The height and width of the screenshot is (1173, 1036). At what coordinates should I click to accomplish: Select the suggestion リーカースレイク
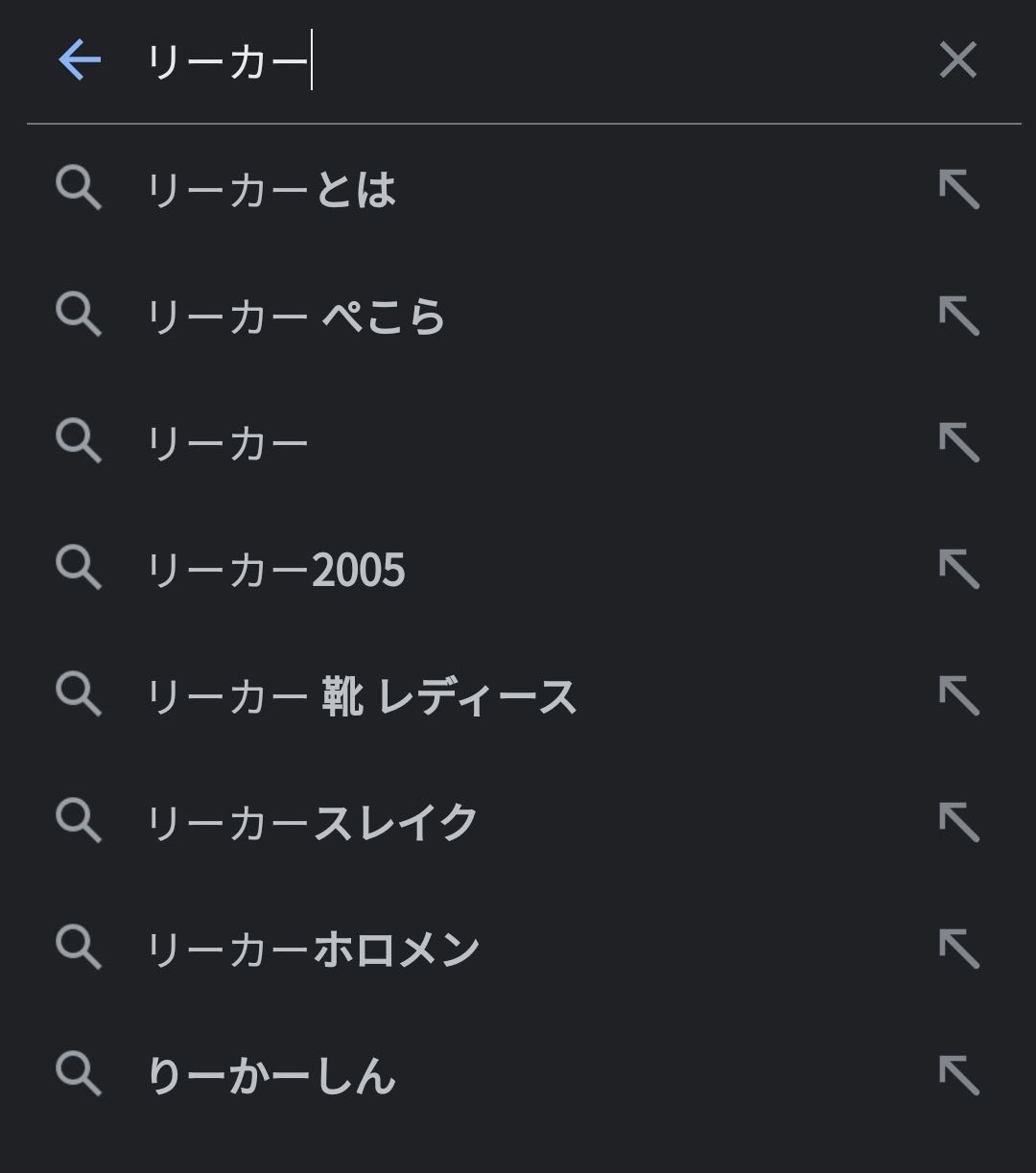(x=312, y=823)
